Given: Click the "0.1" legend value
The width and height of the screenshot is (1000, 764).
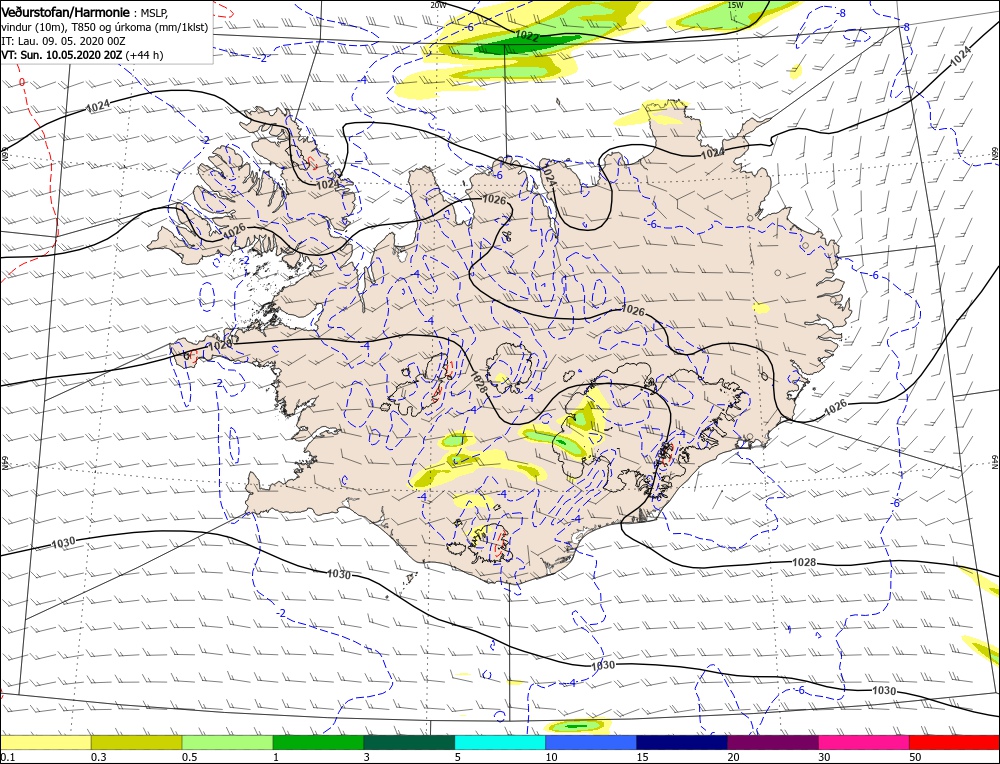Looking at the screenshot, I should coord(7,757).
